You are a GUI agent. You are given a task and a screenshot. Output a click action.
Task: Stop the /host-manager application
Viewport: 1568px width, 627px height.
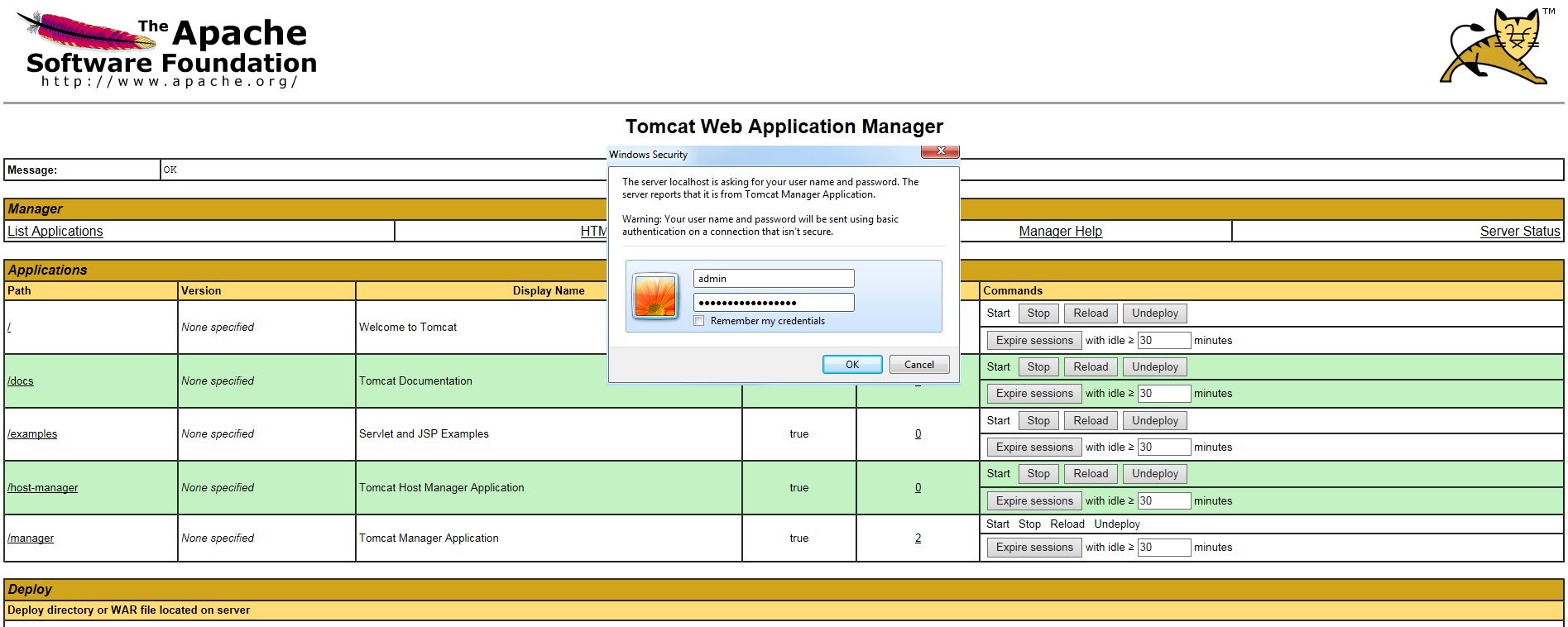(x=1038, y=474)
